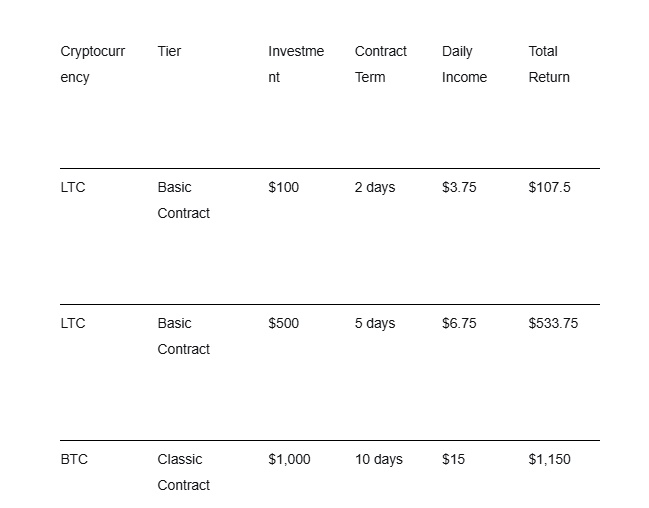649x508 pixels.
Task: Click the Investment column header
Action: coord(295,64)
